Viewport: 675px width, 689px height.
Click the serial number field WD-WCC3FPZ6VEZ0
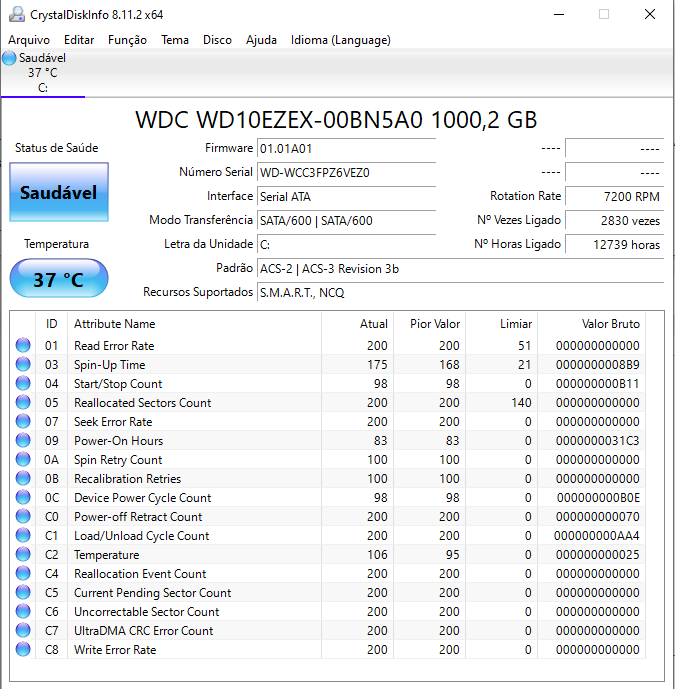pyautogui.click(x=346, y=172)
